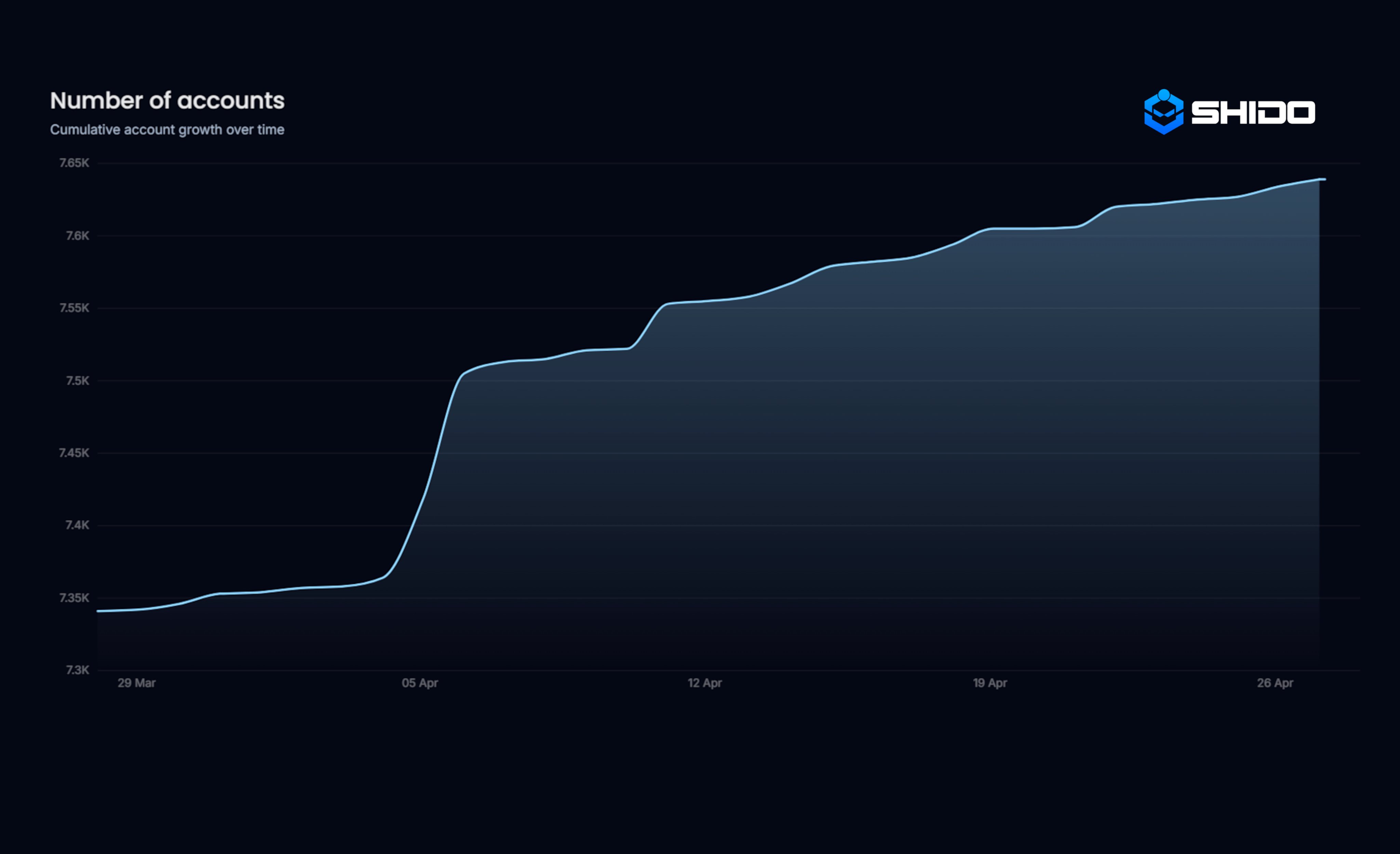Click the line's starting point at left edge
Screen dimensions: 1400x854
click(x=99, y=611)
